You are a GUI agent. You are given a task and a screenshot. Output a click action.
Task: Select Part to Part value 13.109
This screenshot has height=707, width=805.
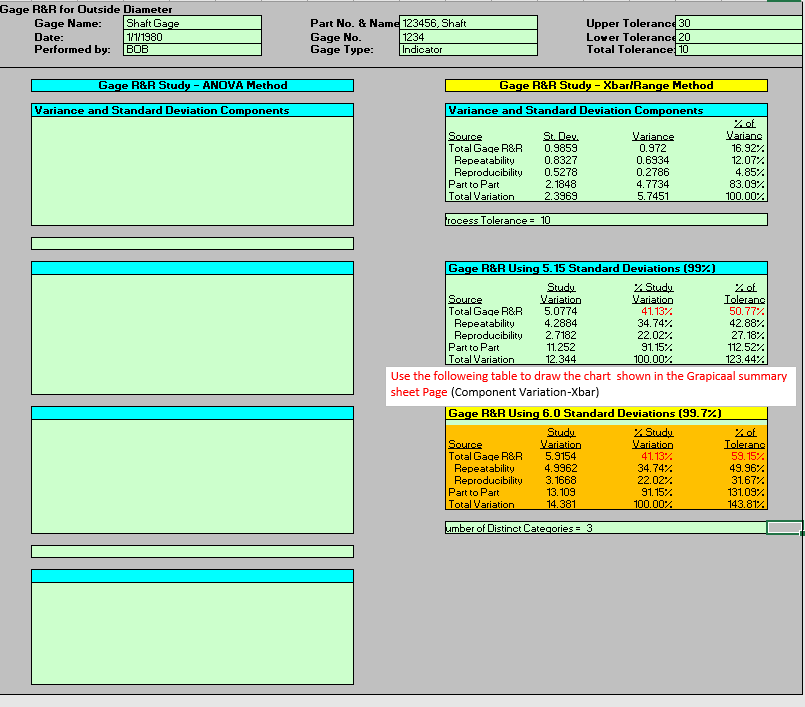561,492
